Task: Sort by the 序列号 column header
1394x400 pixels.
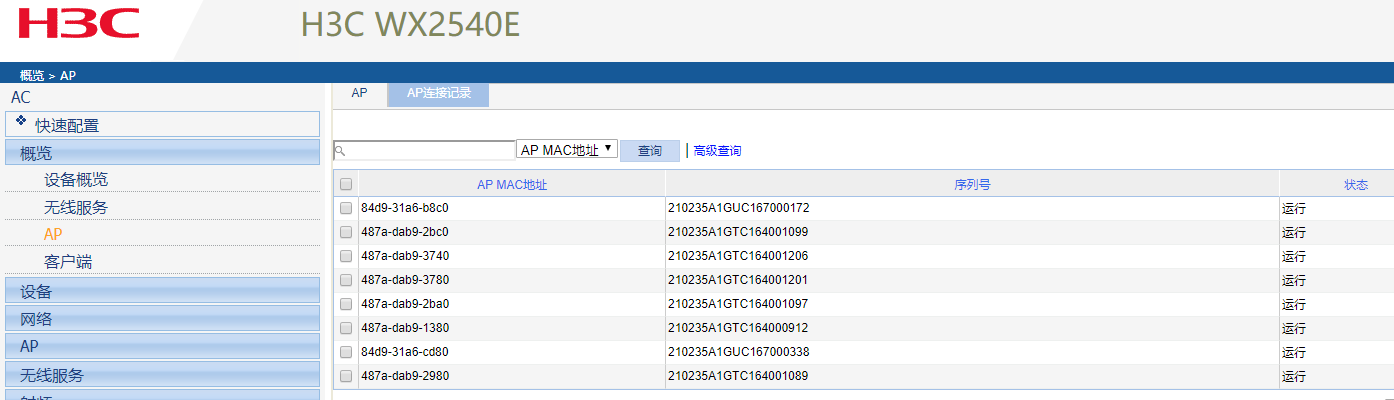Action: pos(972,184)
